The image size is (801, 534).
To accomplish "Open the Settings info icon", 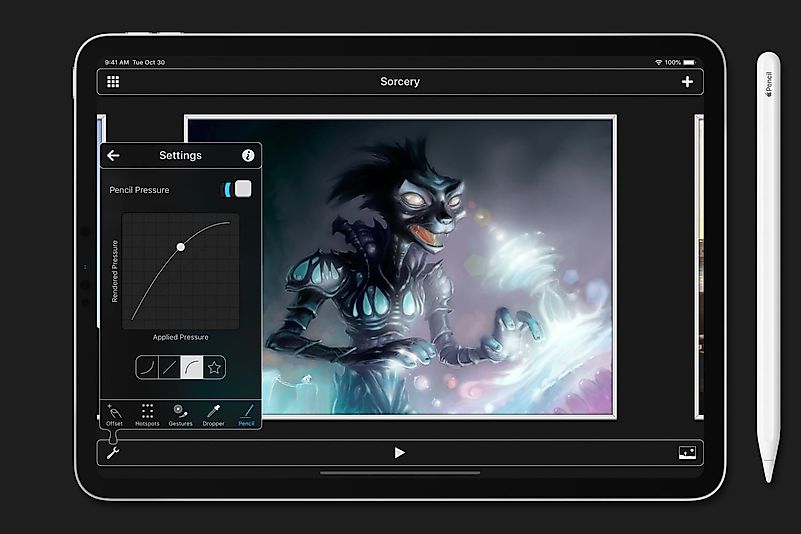I will [248, 155].
